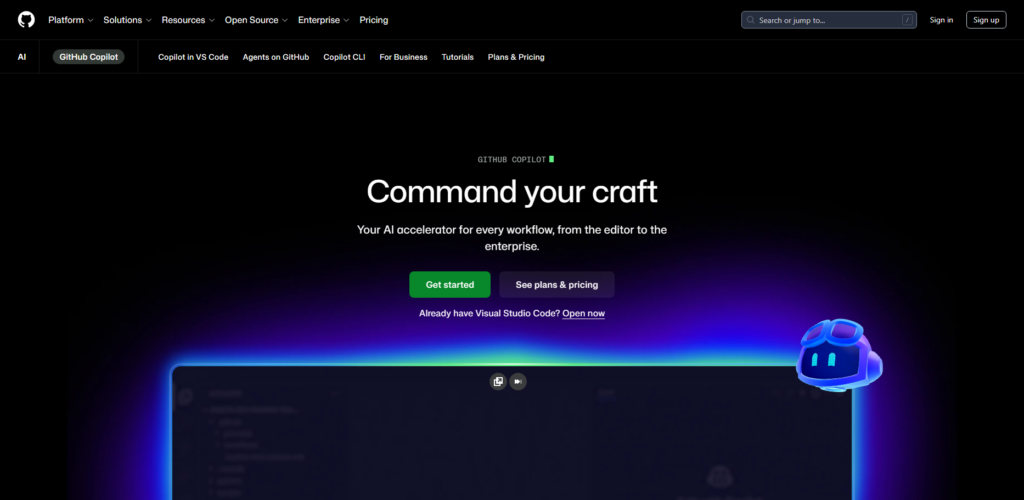Focus the Search or jump to field
This screenshot has height=500, width=1024.
(x=829, y=20)
